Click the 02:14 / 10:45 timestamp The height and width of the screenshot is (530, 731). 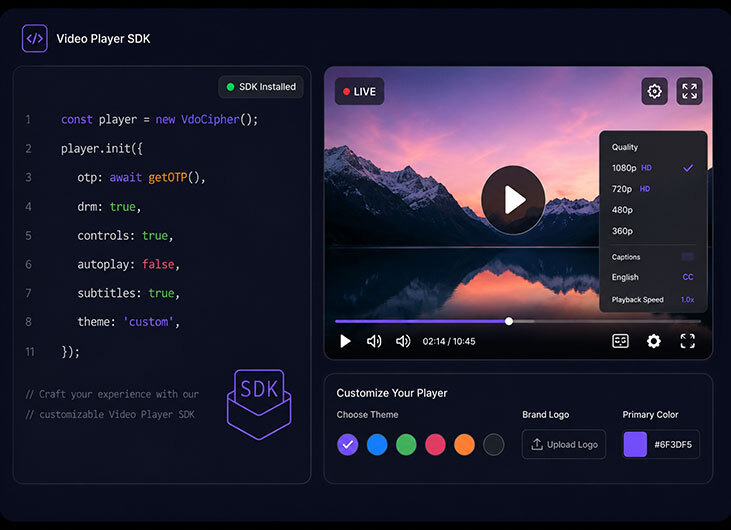(x=449, y=341)
